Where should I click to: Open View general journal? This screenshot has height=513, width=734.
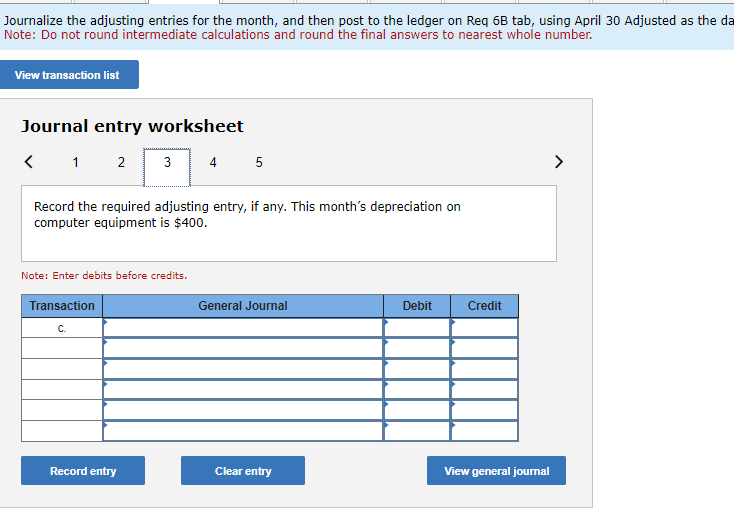pos(496,470)
